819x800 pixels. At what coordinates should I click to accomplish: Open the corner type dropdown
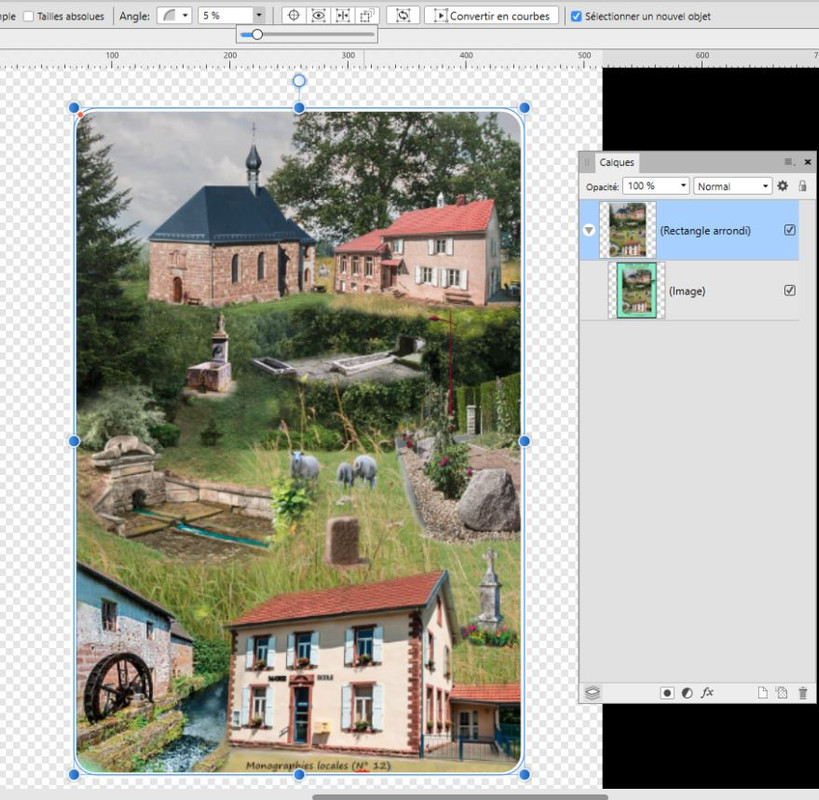click(174, 16)
